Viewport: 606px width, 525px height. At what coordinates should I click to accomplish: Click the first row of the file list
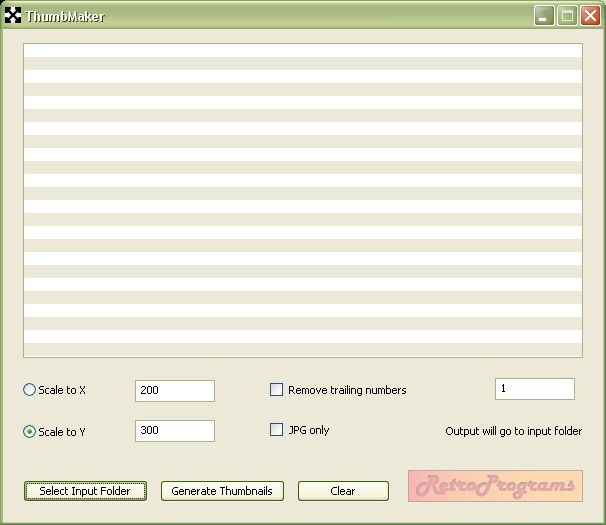click(x=302, y=50)
